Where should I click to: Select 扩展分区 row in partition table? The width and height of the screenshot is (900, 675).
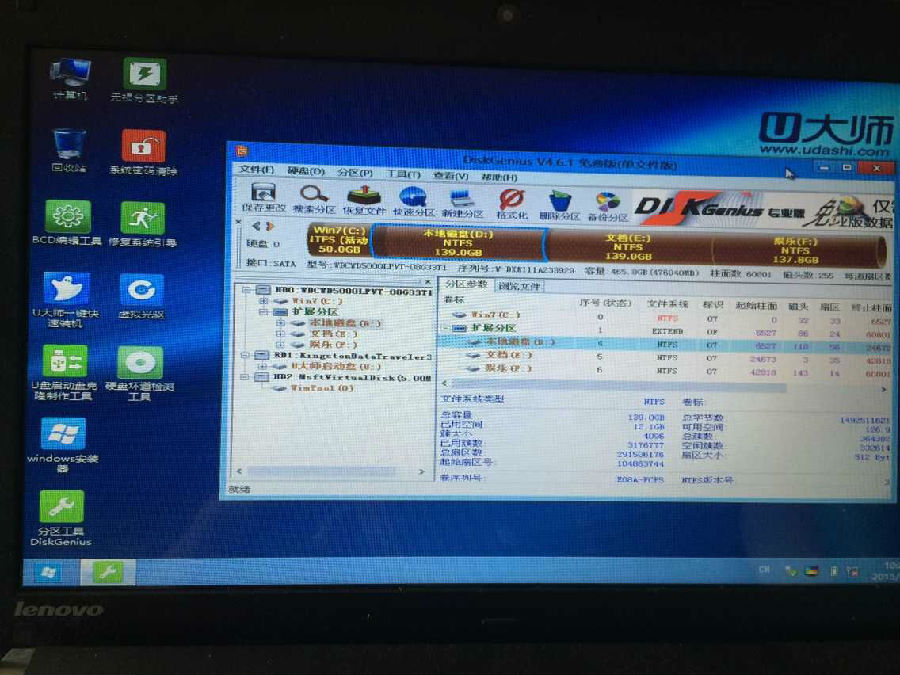pos(666,330)
